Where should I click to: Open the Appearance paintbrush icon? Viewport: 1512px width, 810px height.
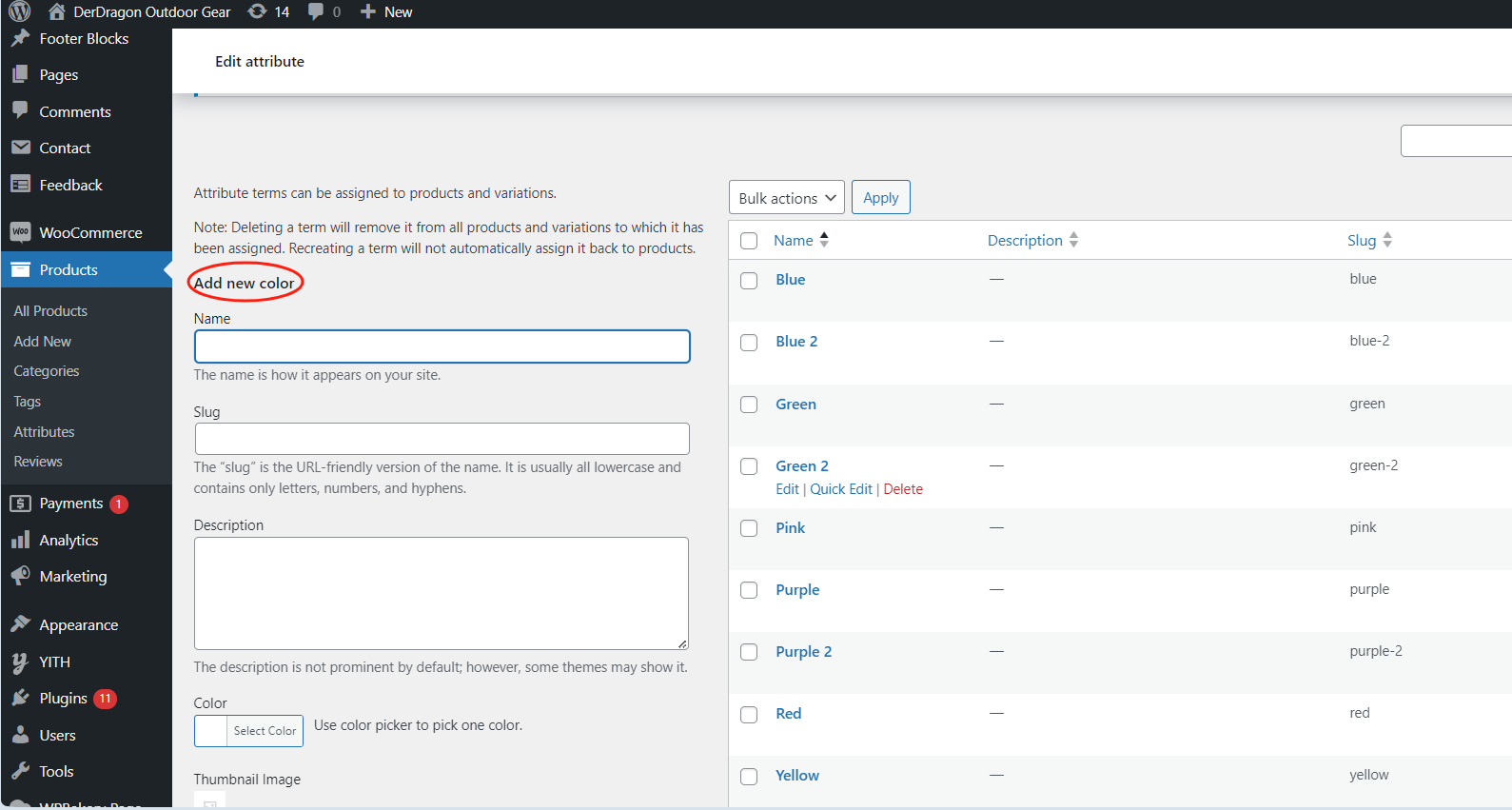pyautogui.click(x=20, y=624)
